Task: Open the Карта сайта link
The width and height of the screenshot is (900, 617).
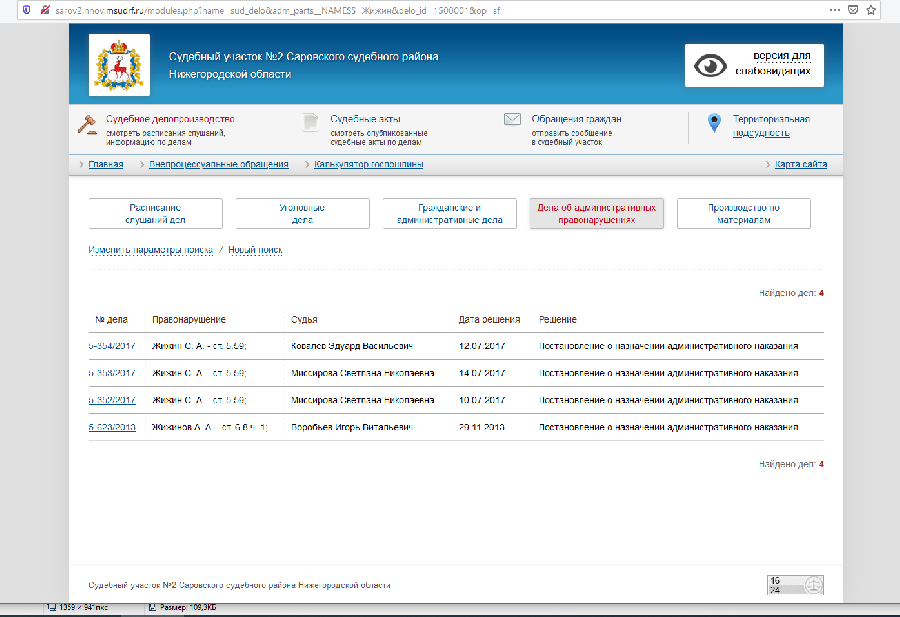Action: (x=801, y=164)
